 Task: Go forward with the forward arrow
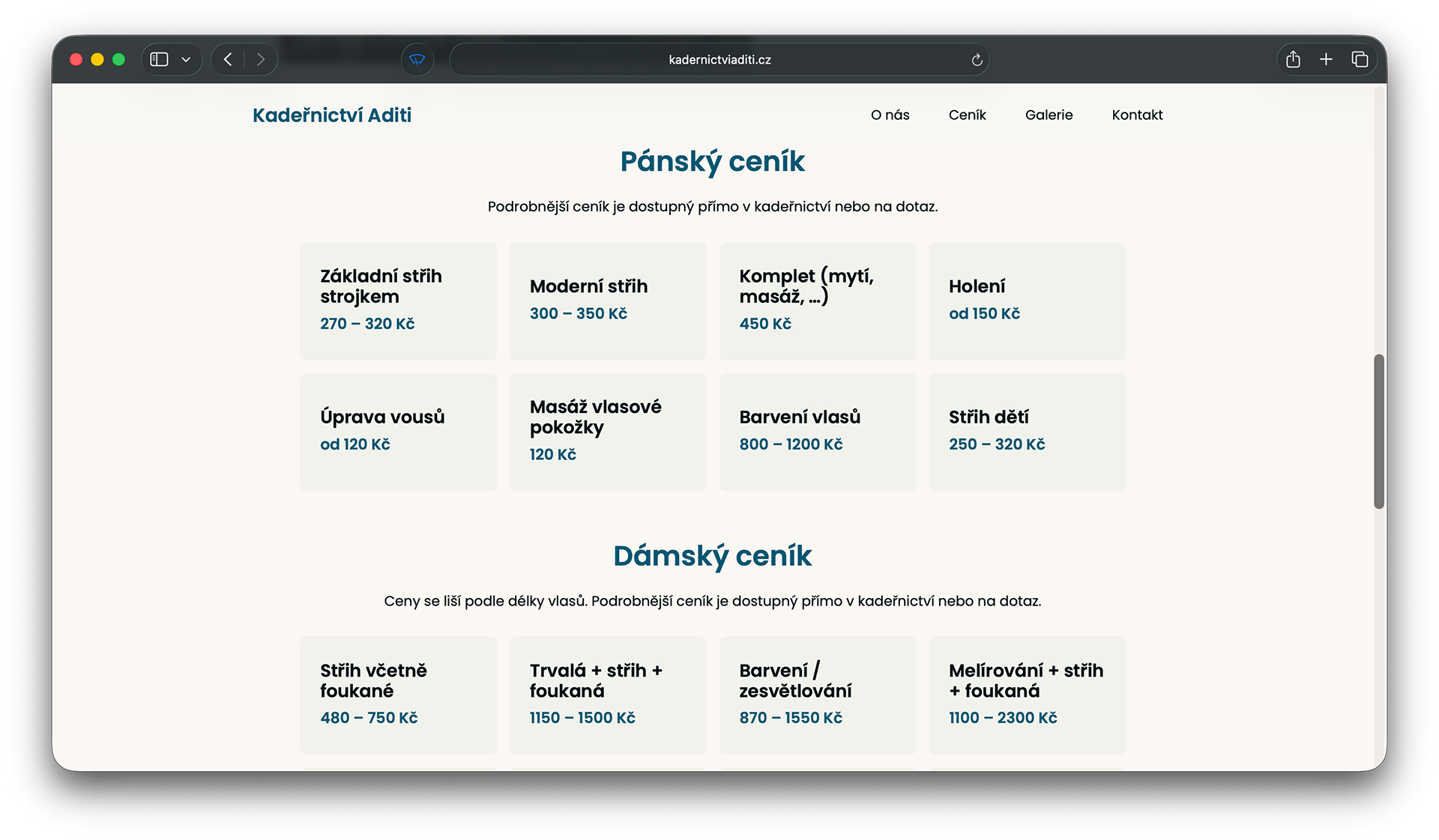pos(260,59)
